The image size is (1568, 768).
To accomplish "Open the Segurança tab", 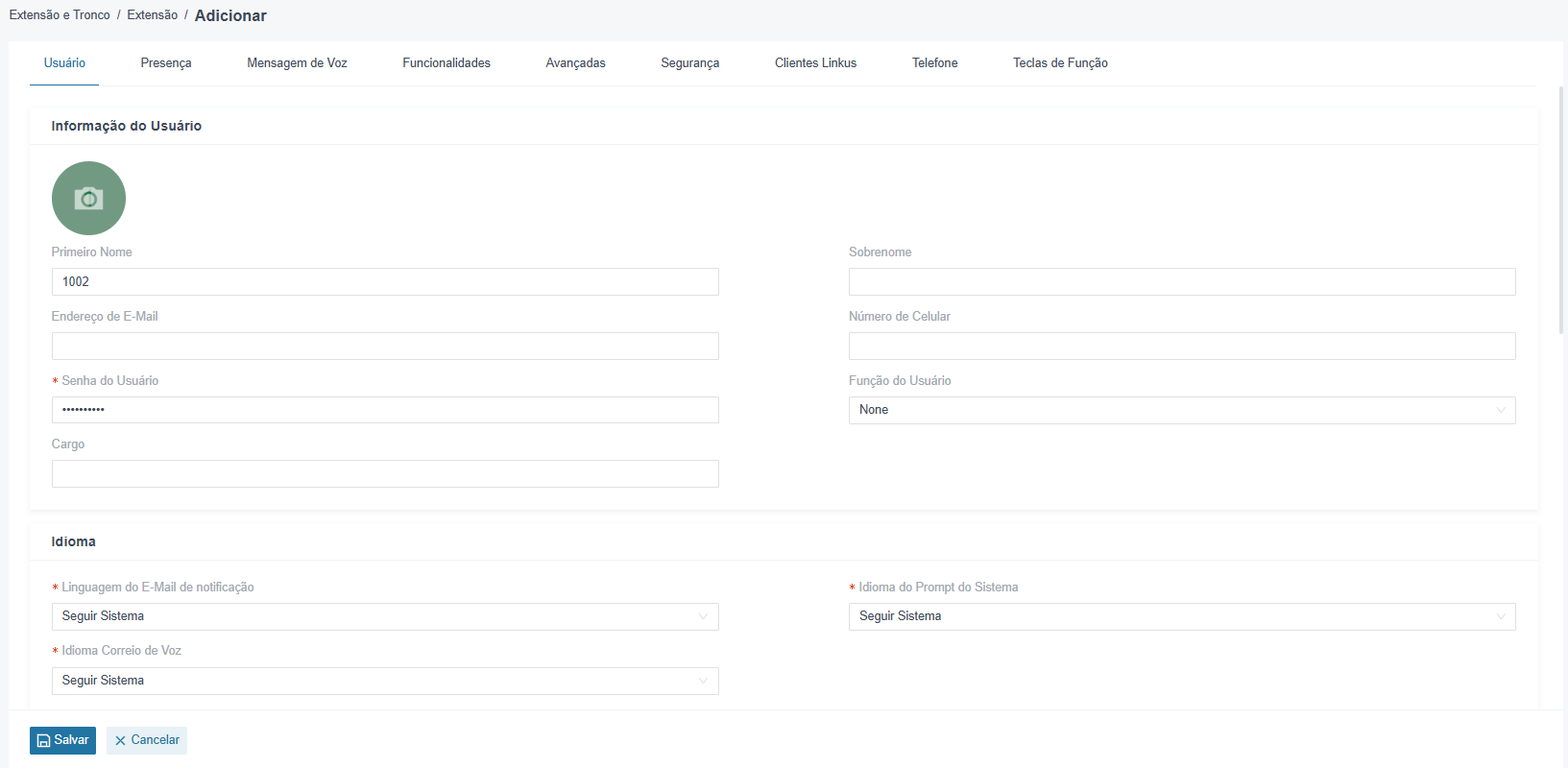I will coord(690,63).
